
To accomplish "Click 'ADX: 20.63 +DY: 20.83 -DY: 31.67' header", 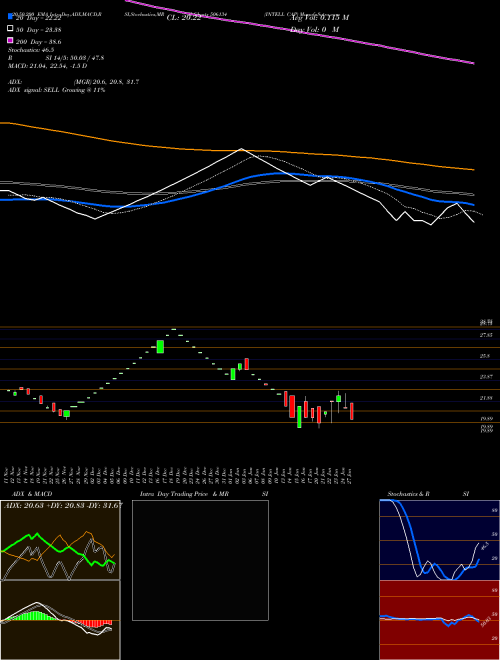I will (x=63, y=505).
